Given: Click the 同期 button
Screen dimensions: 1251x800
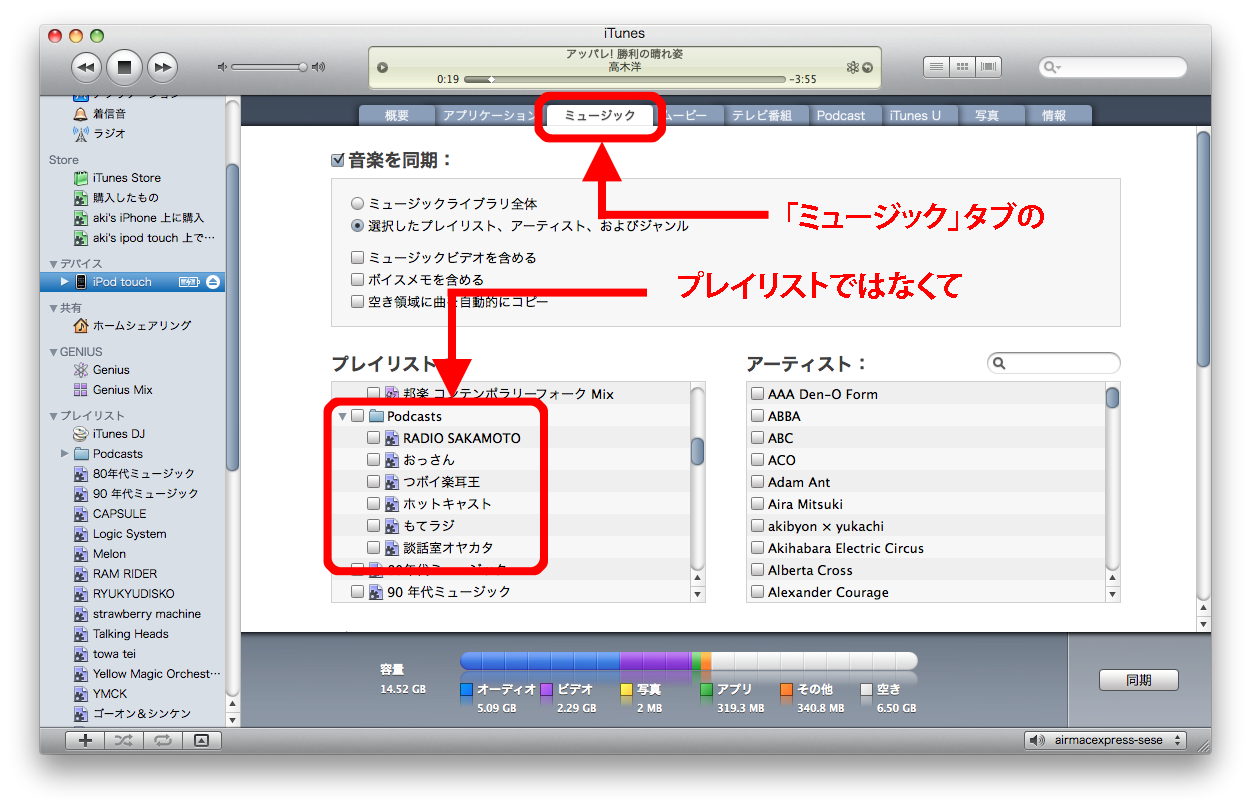Looking at the screenshot, I should point(1138,680).
